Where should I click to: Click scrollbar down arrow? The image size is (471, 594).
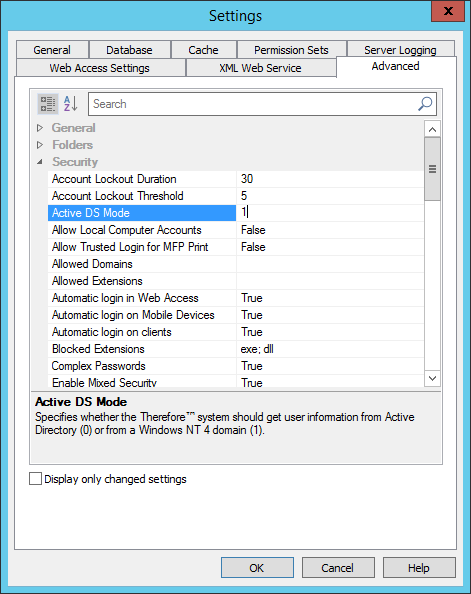(x=432, y=378)
